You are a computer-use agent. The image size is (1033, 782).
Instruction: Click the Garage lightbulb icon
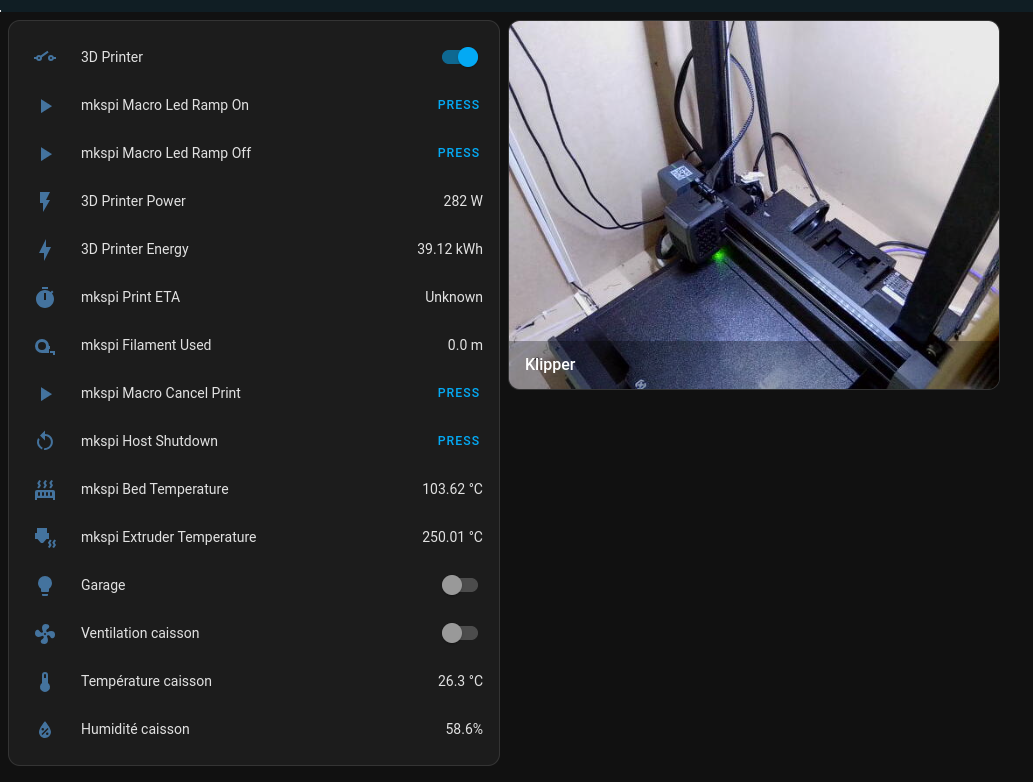45,586
